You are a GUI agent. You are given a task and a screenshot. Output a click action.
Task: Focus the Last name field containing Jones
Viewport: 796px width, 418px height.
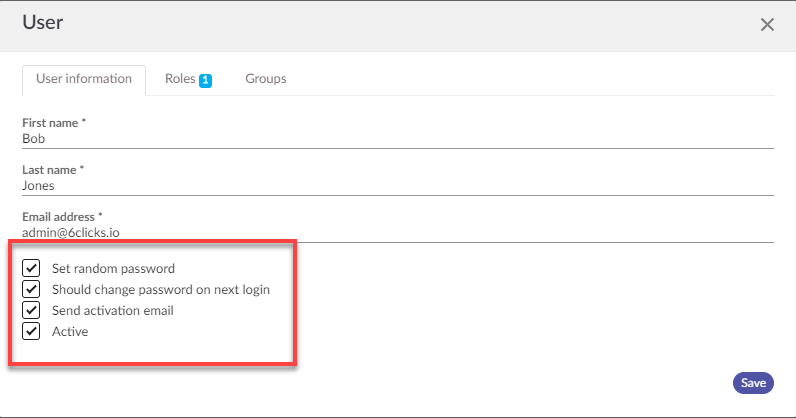[x=397, y=185]
